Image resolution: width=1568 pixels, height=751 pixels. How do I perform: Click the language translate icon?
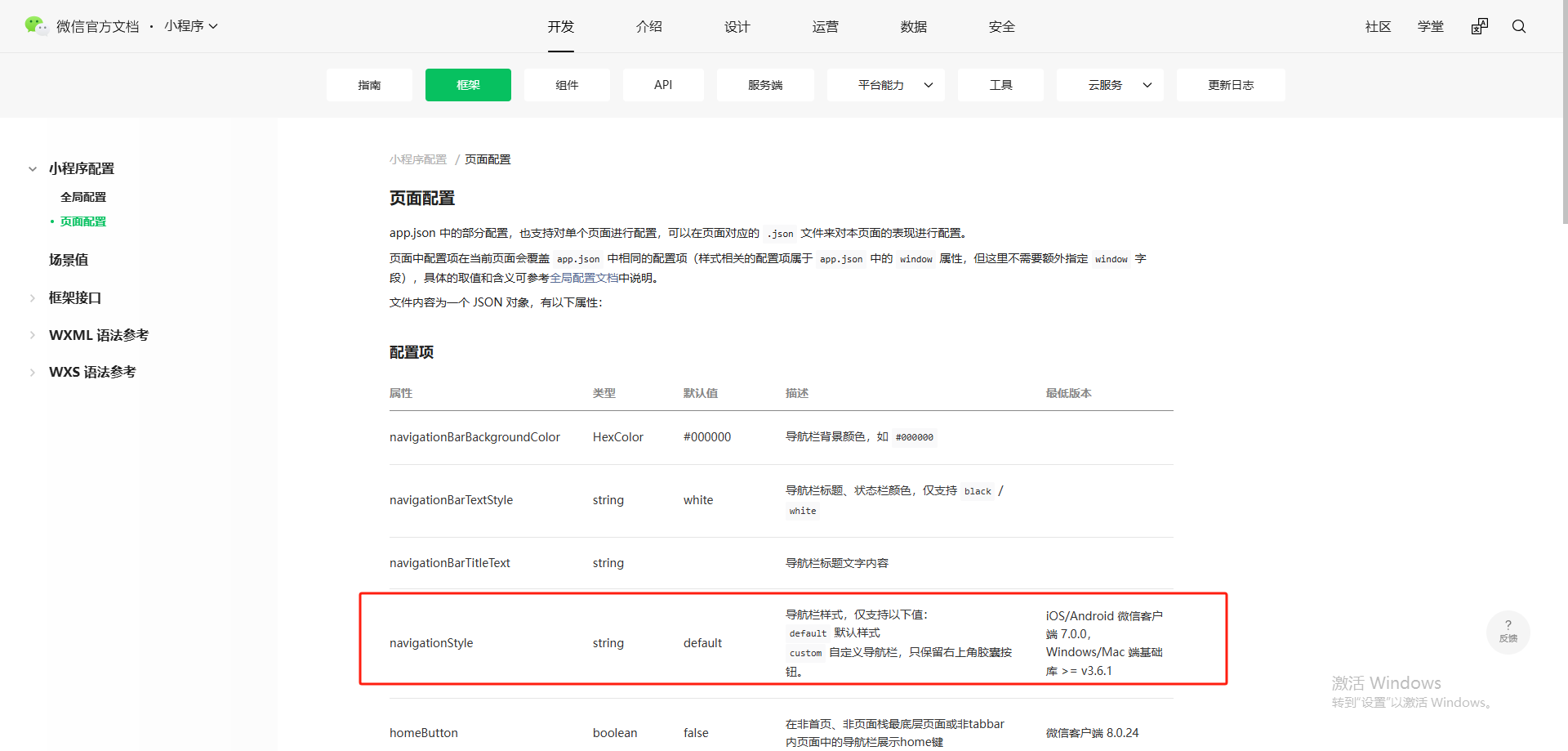(1480, 26)
